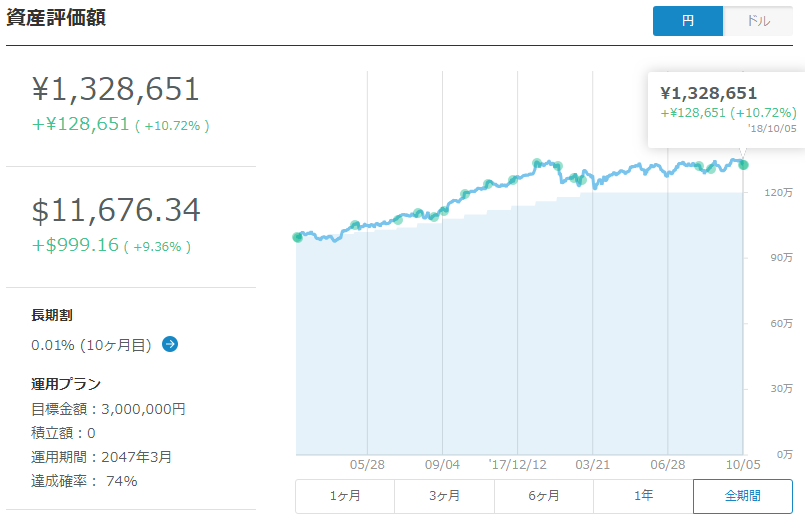
Task: Switch currency display to ドル
Action: point(758,21)
